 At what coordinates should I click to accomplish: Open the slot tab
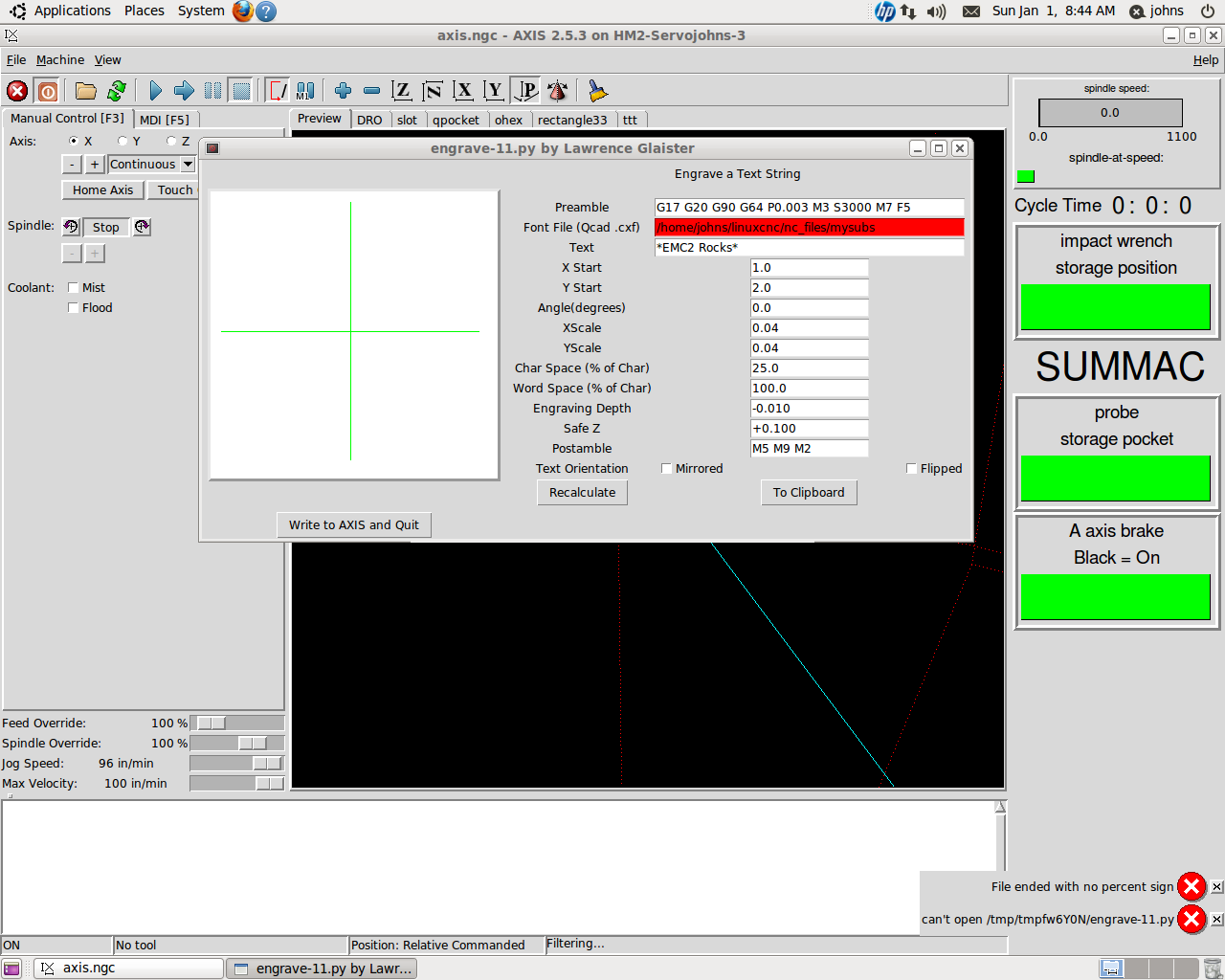tap(407, 120)
